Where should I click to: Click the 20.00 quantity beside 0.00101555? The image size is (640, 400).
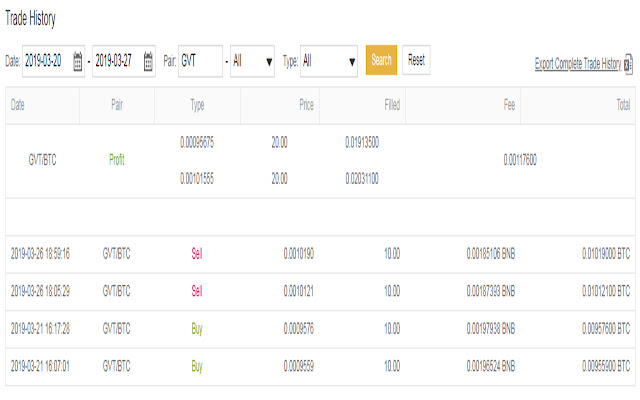tap(280, 178)
